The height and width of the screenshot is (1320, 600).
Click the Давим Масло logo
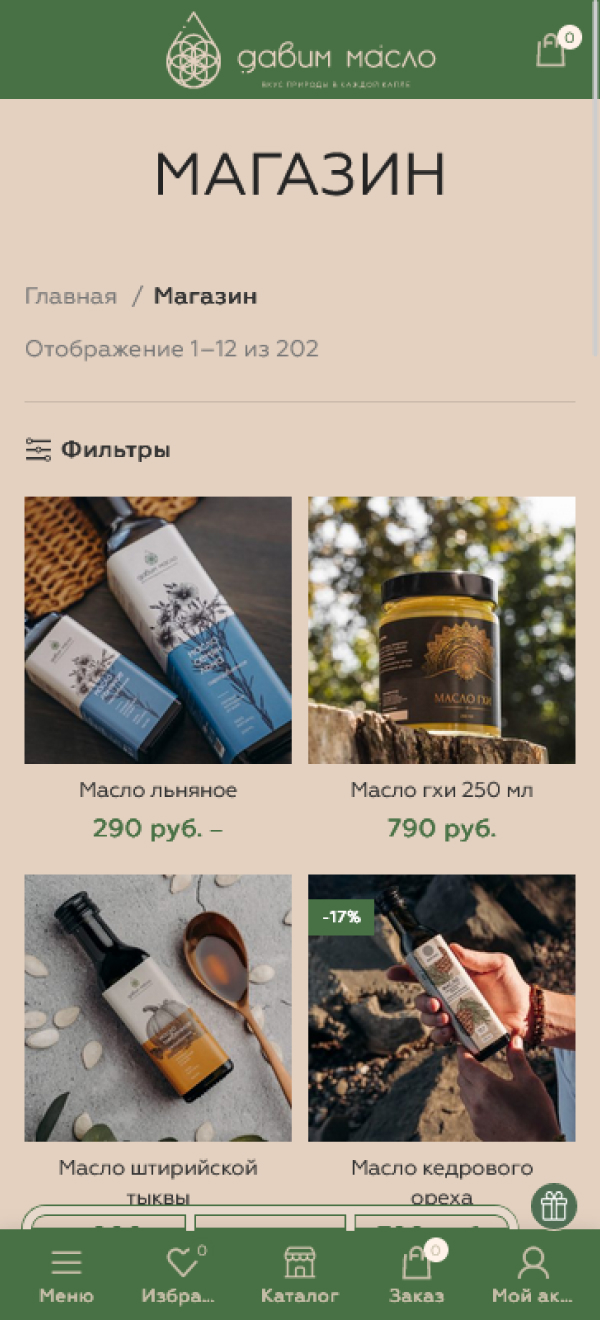point(300,50)
